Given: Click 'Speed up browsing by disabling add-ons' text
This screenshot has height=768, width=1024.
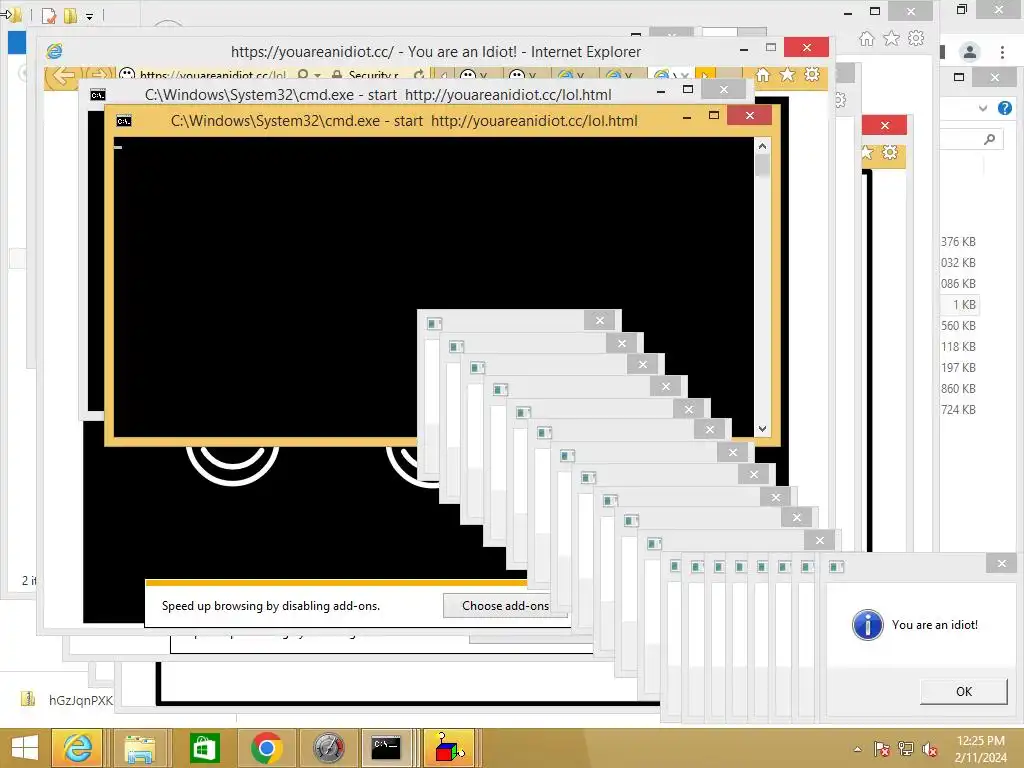Looking at the screenshot, I should [x=271, y=606].
